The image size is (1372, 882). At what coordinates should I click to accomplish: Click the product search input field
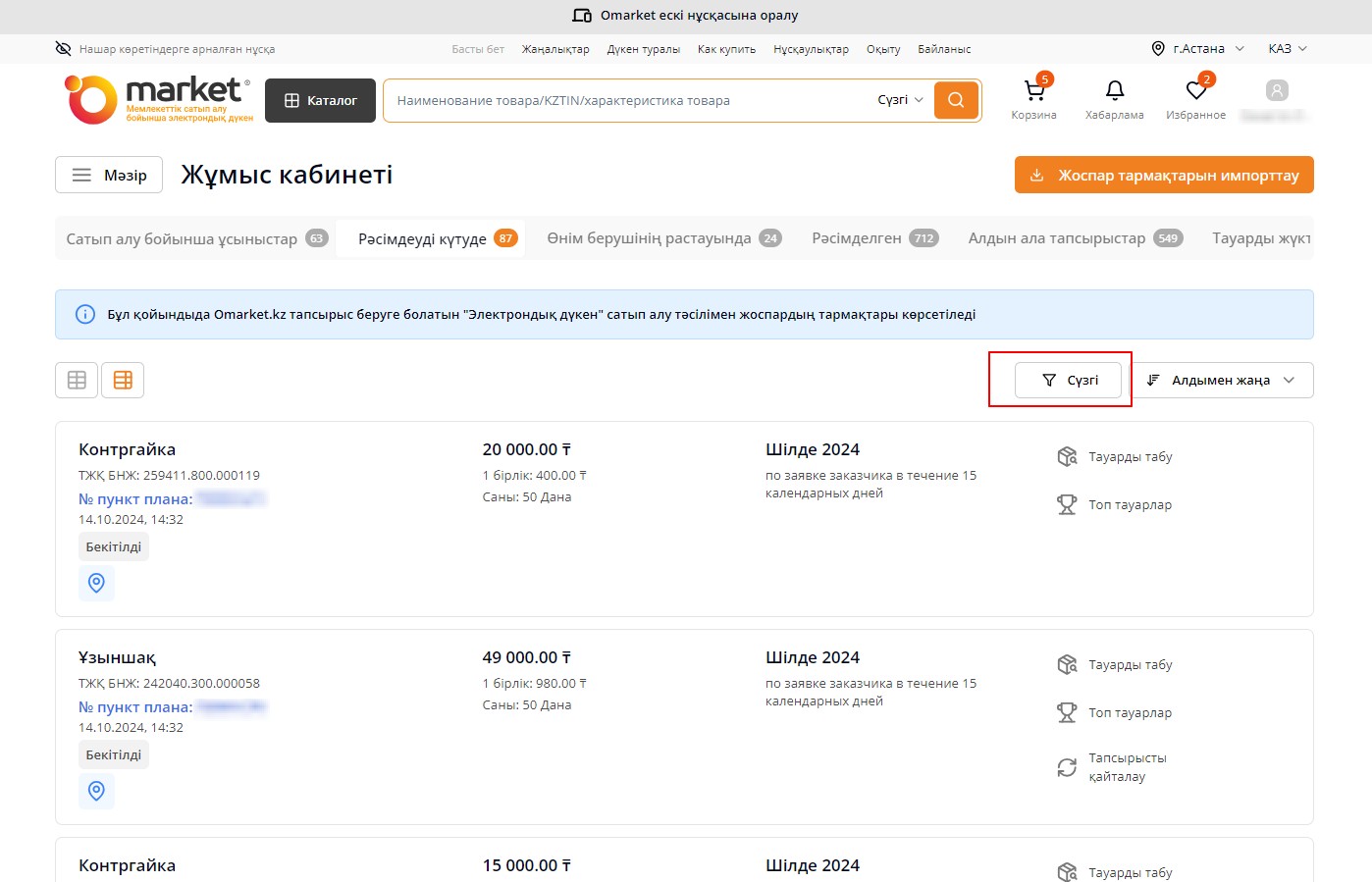pyautogui.click(x=628, y=100)
